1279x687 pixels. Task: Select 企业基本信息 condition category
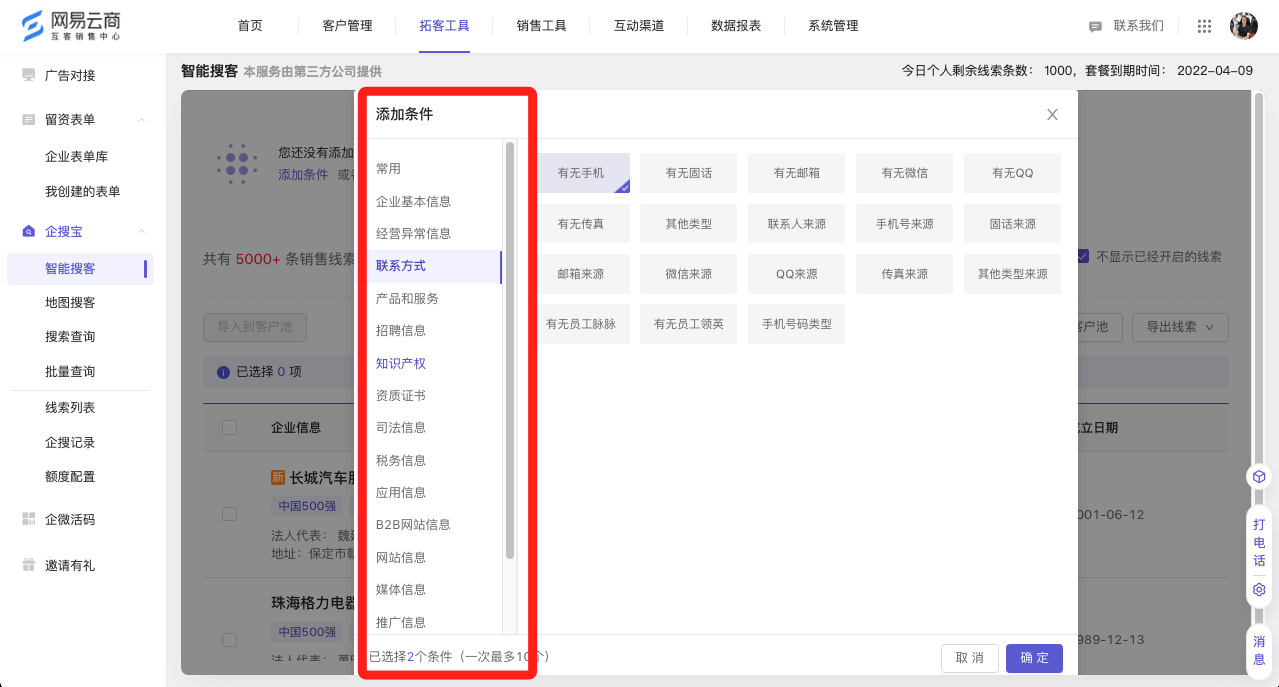tap(413, 201)
